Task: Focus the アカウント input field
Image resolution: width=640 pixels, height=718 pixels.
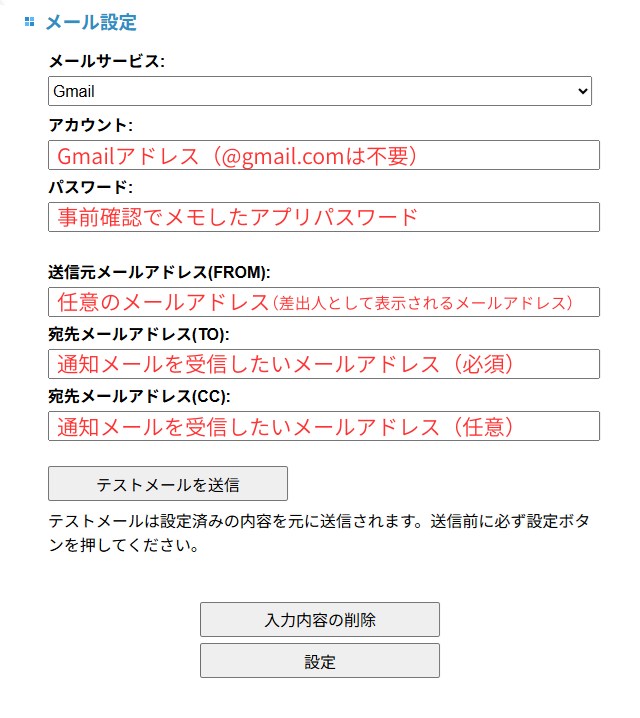Action: pos(323,155)
